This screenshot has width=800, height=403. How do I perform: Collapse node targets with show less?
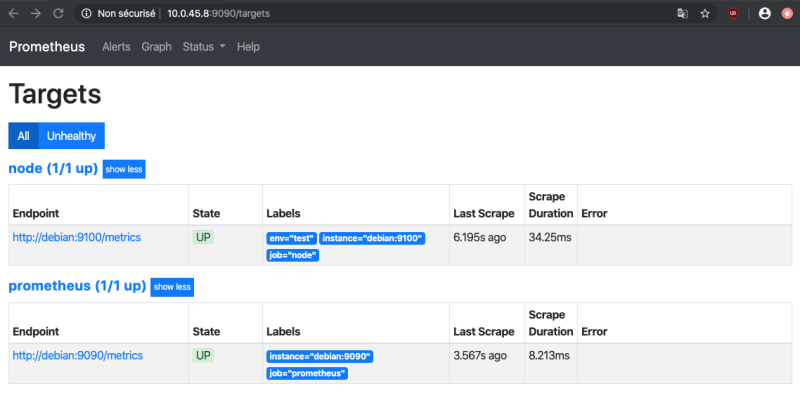tap(124, 170)
